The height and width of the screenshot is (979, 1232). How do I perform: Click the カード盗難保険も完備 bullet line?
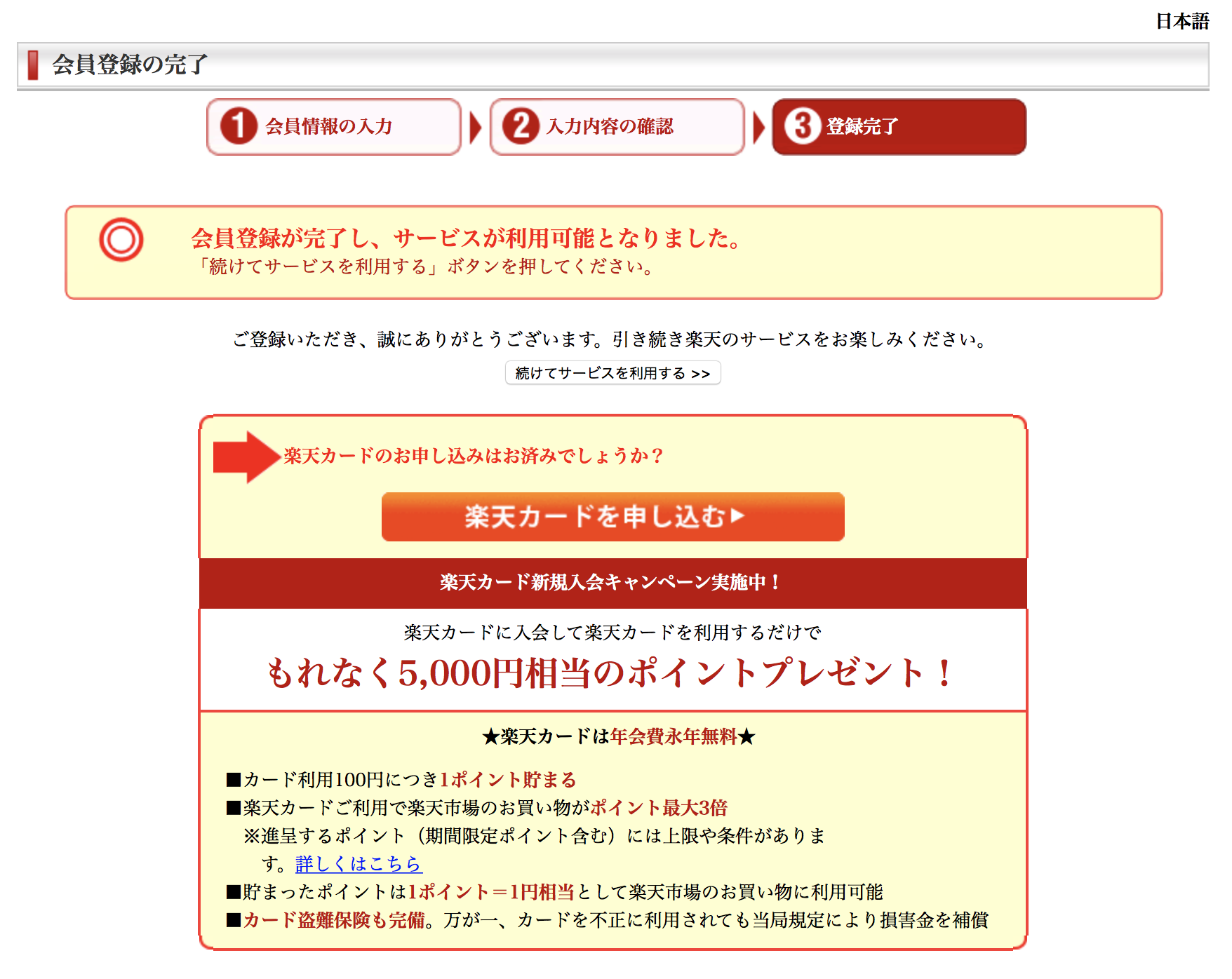click(x=607, y=920)
